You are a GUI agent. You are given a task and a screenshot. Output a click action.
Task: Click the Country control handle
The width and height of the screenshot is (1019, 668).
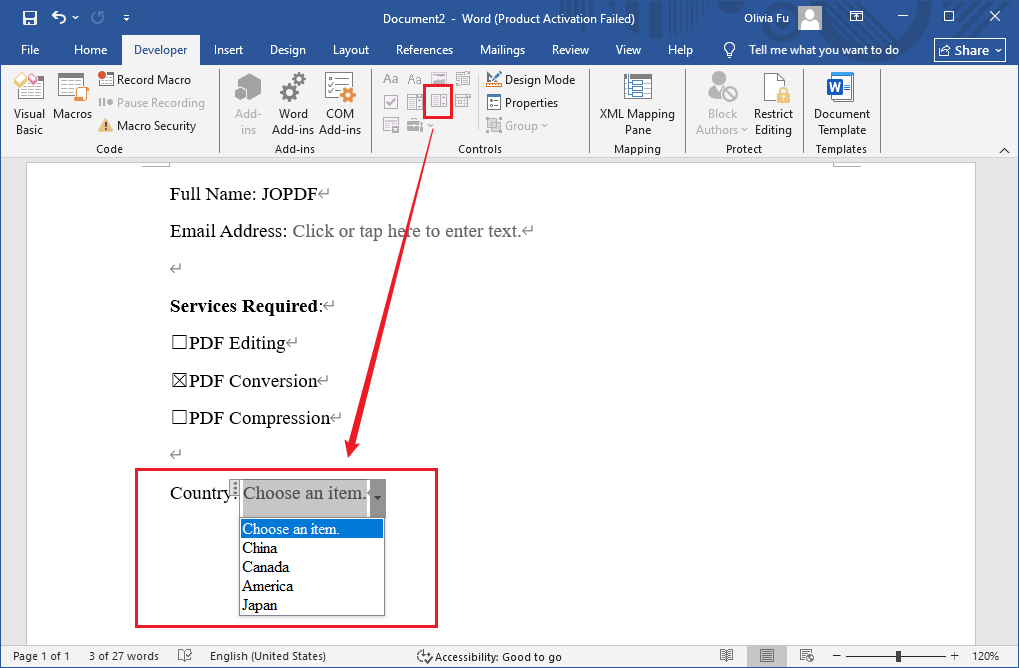235,489
